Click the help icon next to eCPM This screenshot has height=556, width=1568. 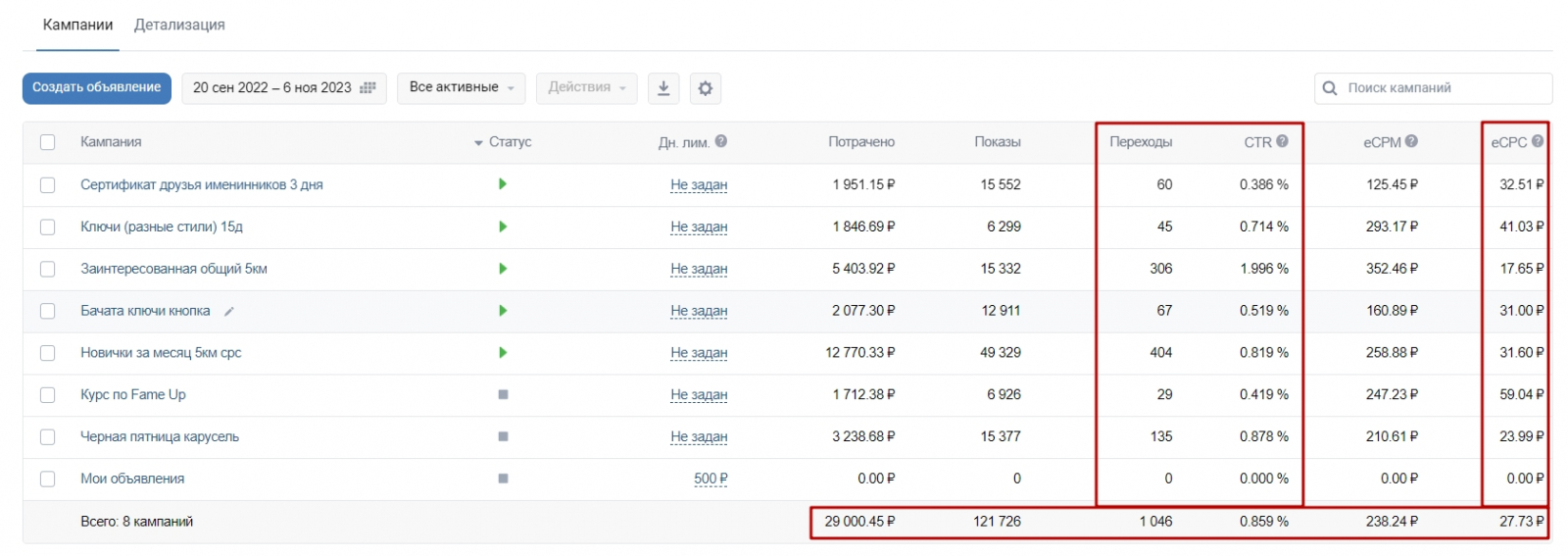1411,141
